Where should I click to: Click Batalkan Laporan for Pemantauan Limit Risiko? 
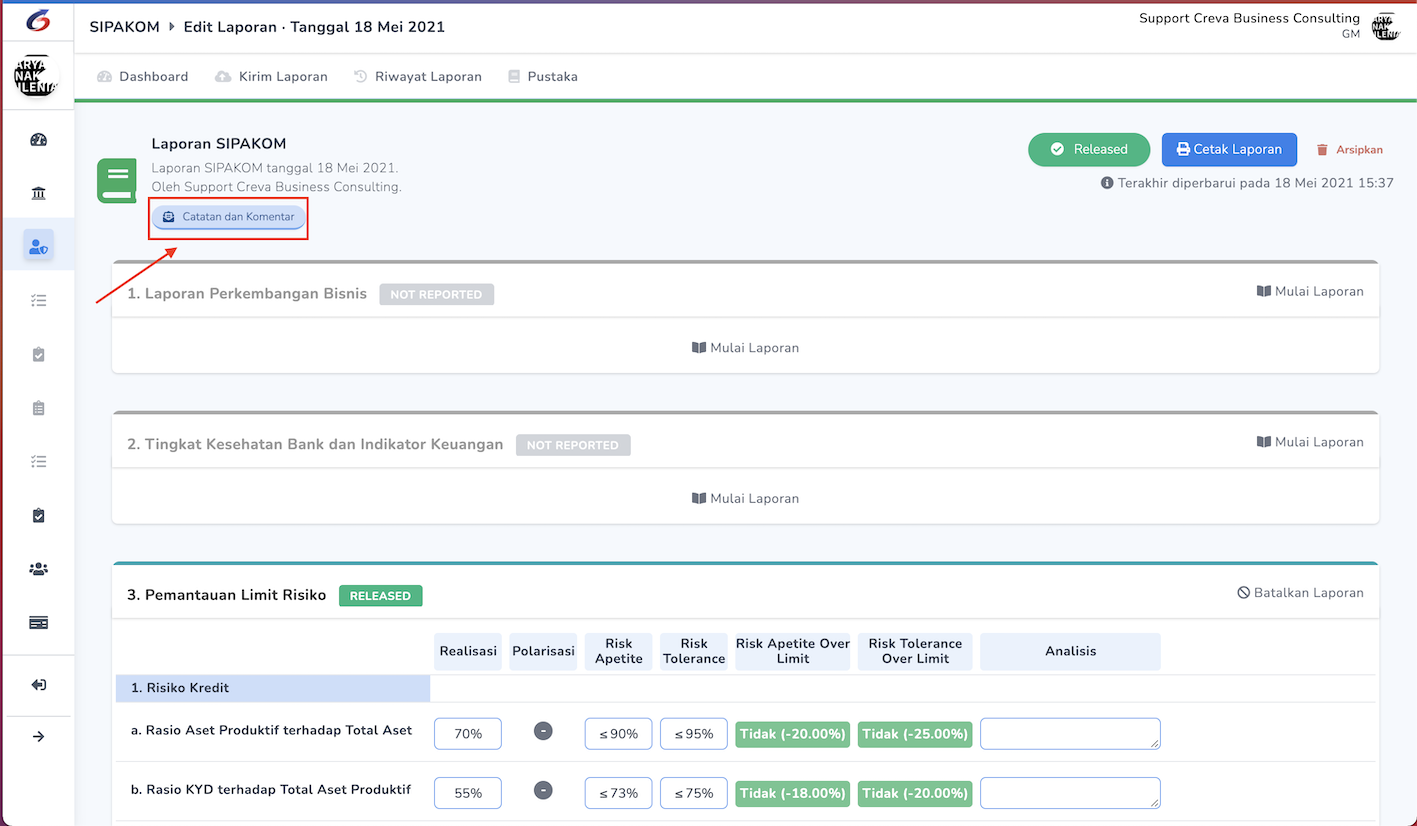coord(1301,592)
